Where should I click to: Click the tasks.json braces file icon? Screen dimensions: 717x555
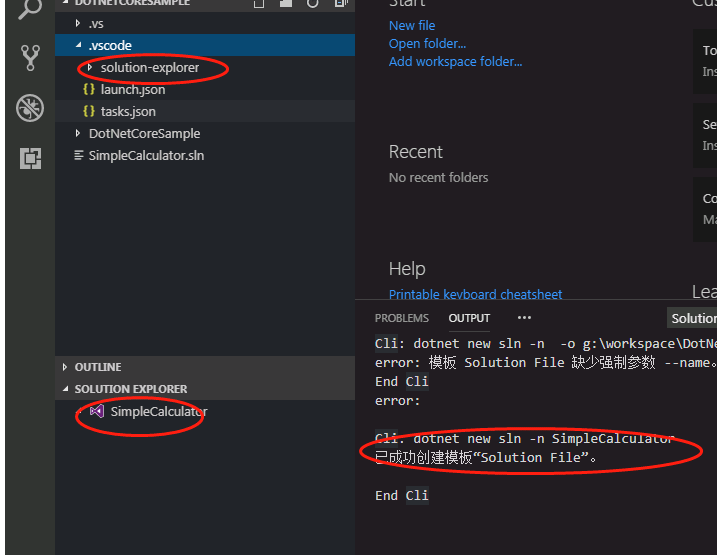(89, 112)
